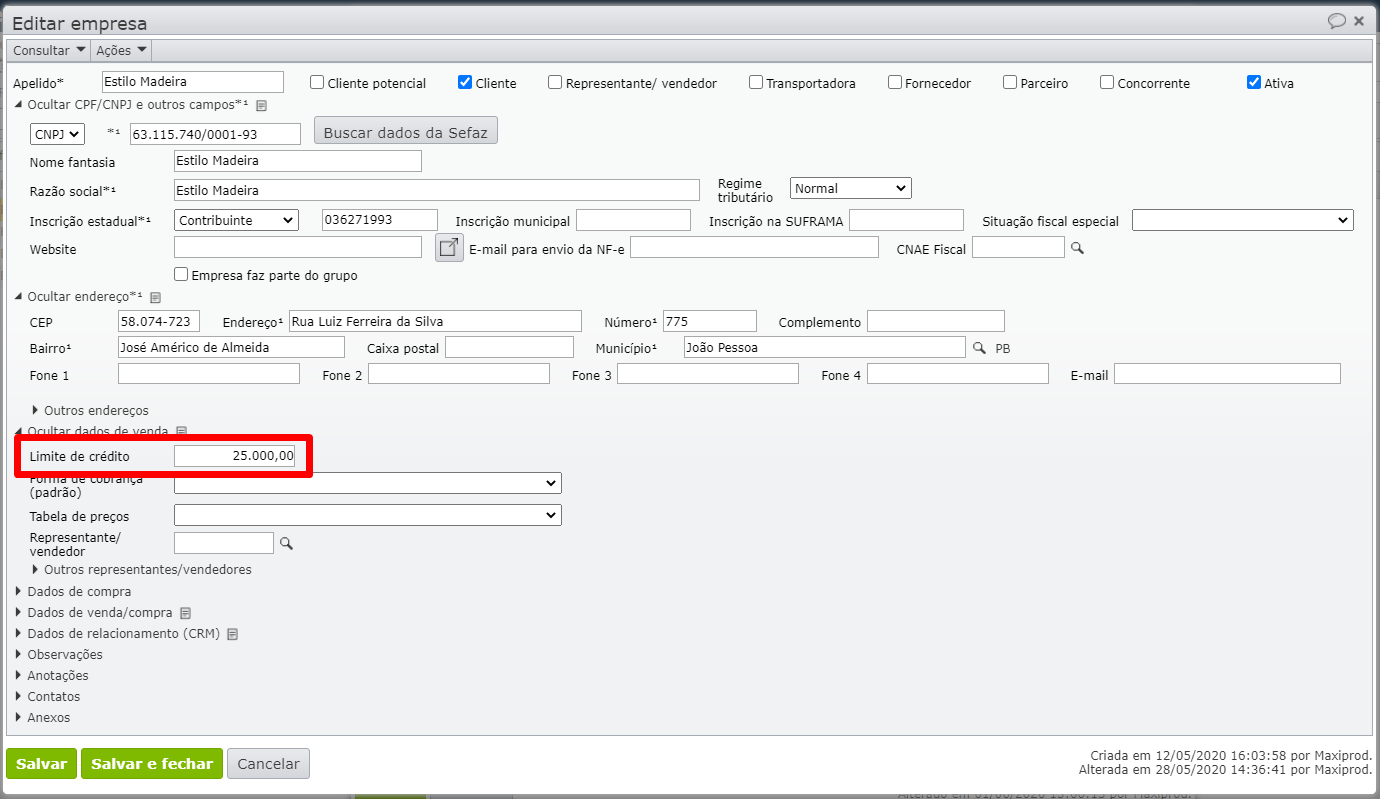The image size is (1380, 799).
Task: Click the Salvar button
Action: (x=41, y=763)
